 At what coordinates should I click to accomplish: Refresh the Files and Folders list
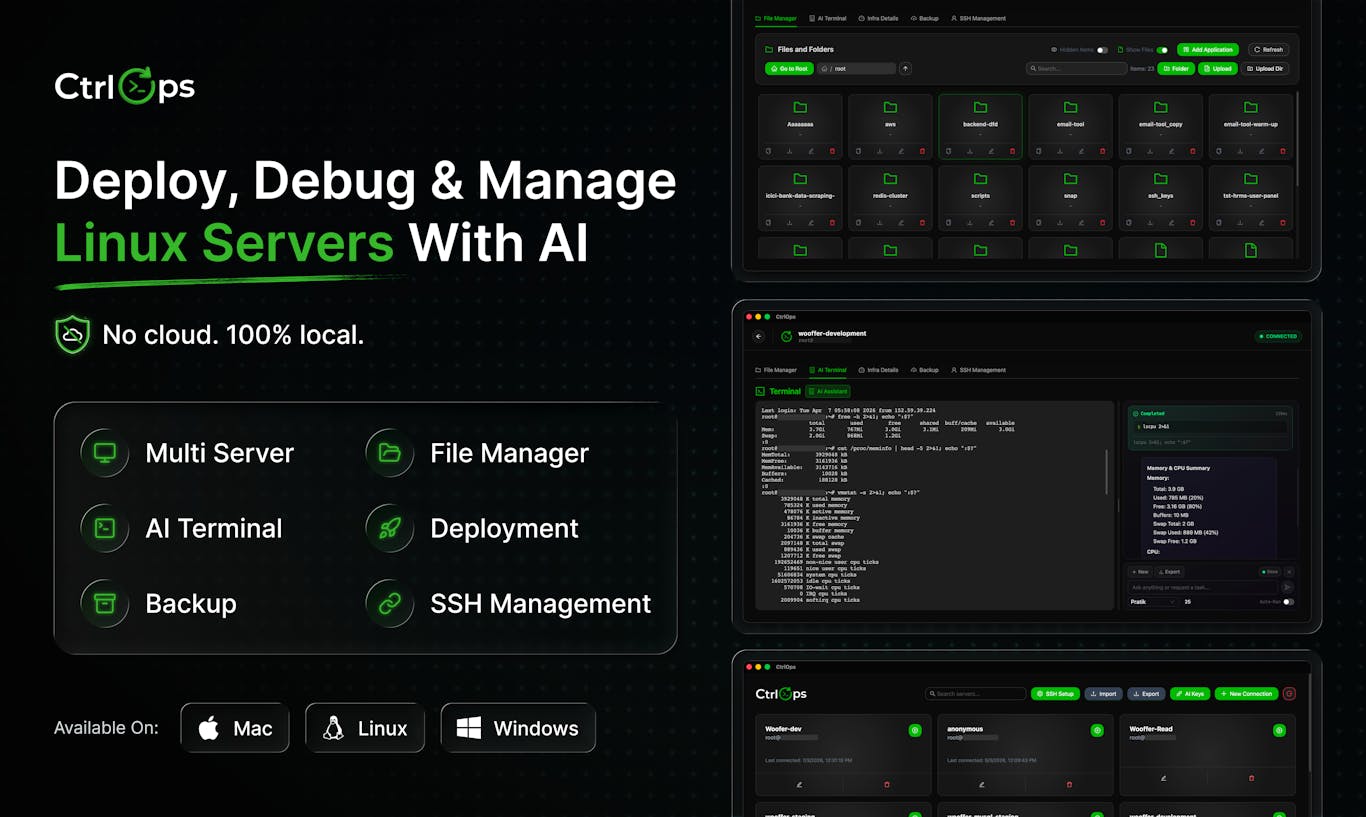point(1268,49)
